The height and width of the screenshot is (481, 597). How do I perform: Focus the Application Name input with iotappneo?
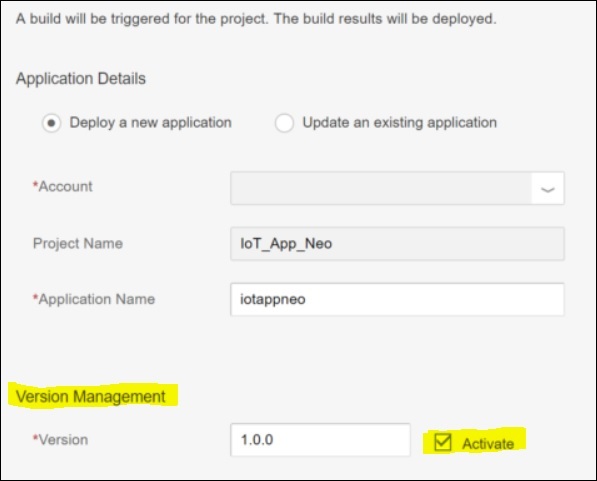[397, 299]
